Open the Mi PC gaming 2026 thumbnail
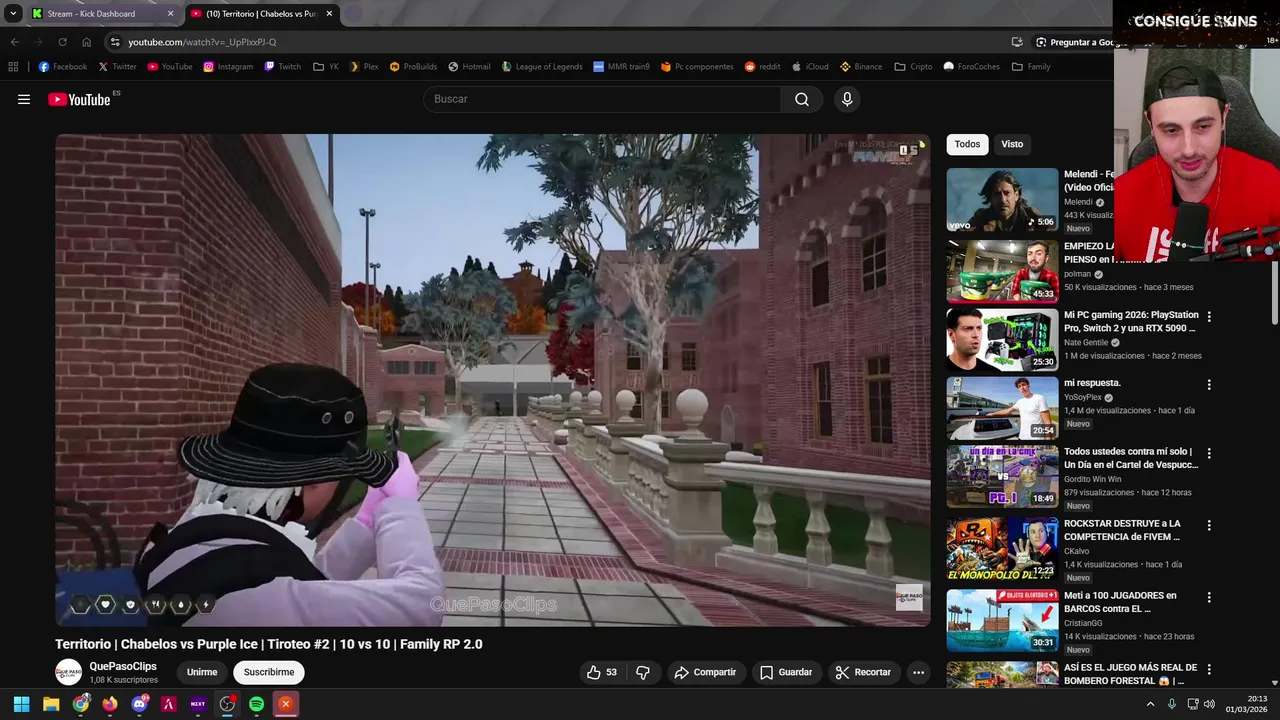Screen dimensions: 1280x720 click(x=1002, y=340)
